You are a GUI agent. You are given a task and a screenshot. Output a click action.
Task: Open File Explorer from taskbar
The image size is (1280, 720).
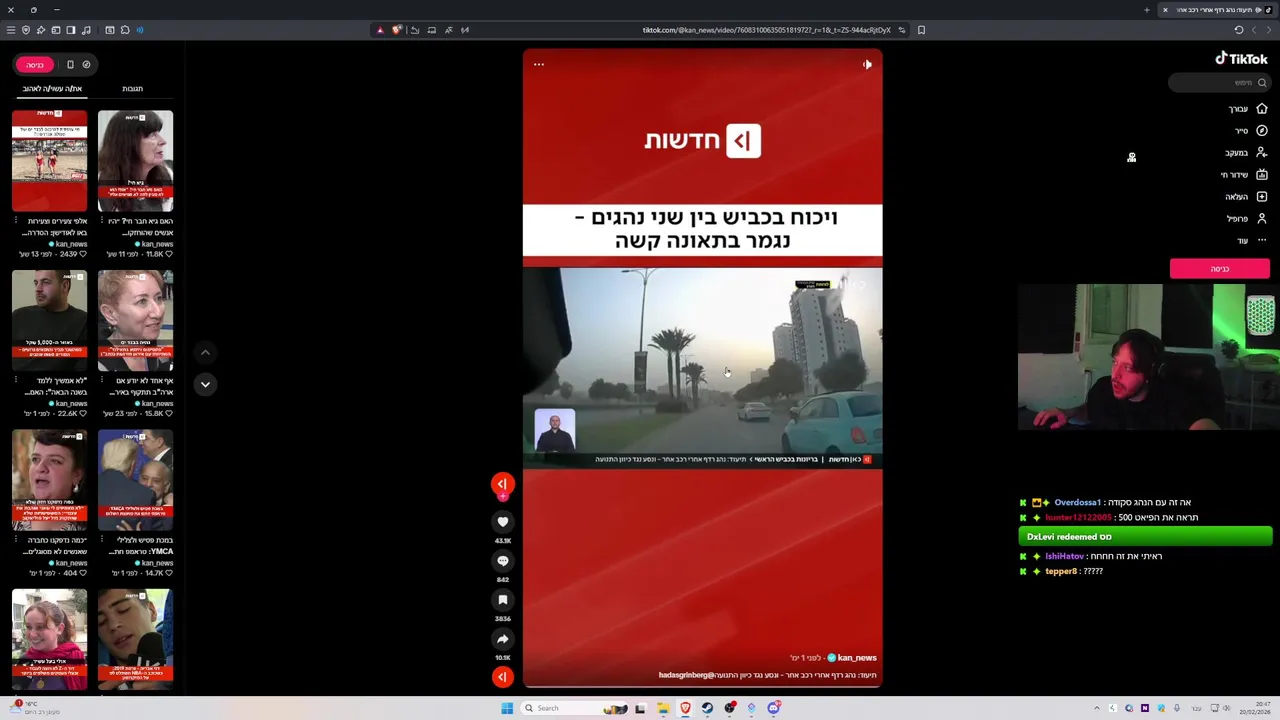point(662,708)
